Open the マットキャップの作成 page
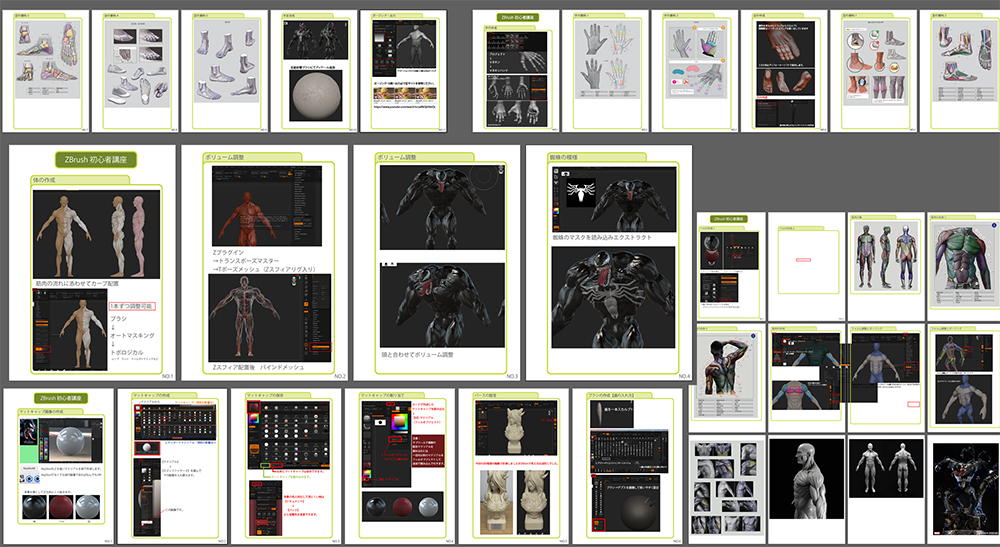This screenshot has width=1000, height=547. pyautogui.click(x=172, y=467)
